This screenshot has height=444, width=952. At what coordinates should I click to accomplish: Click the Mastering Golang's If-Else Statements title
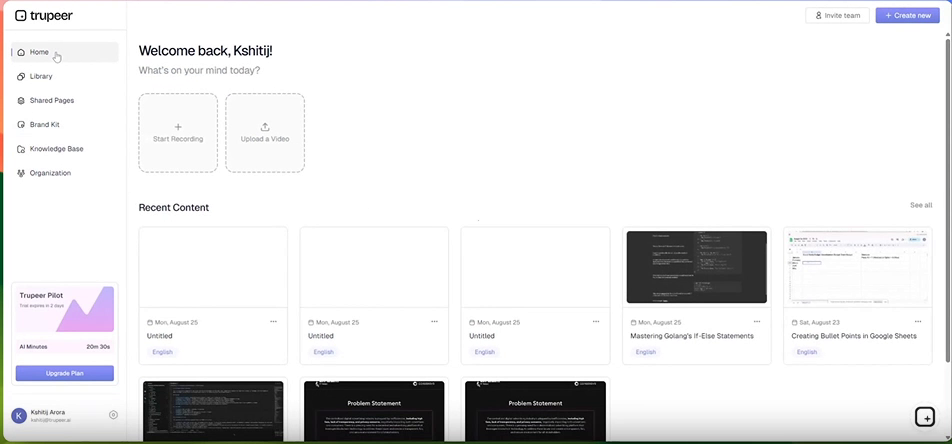click(x=692, y=336)
